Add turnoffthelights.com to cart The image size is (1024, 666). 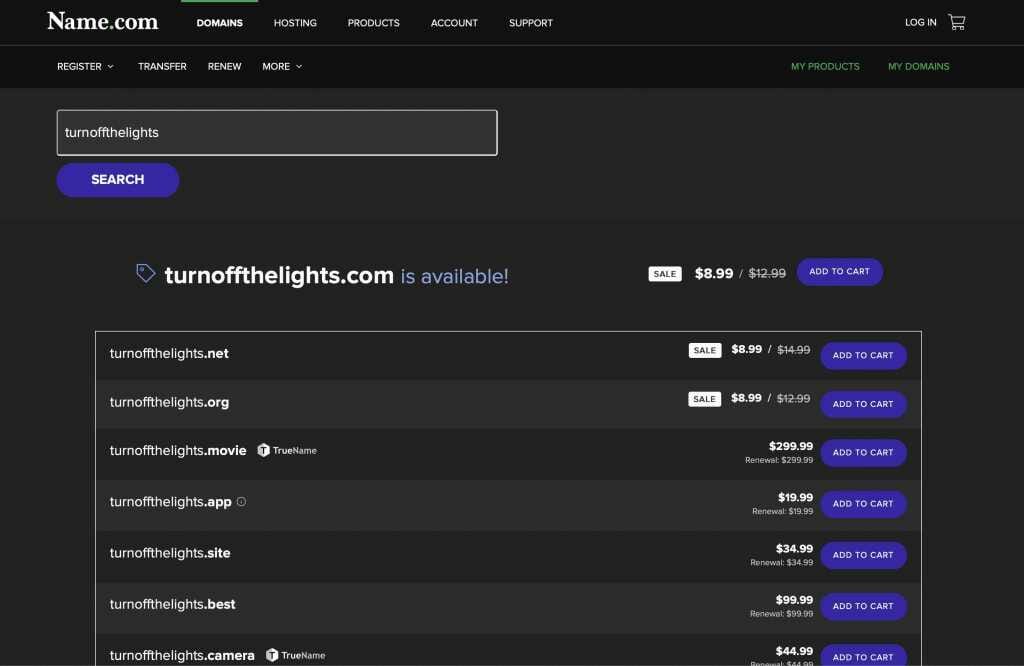tap(839, 272)
